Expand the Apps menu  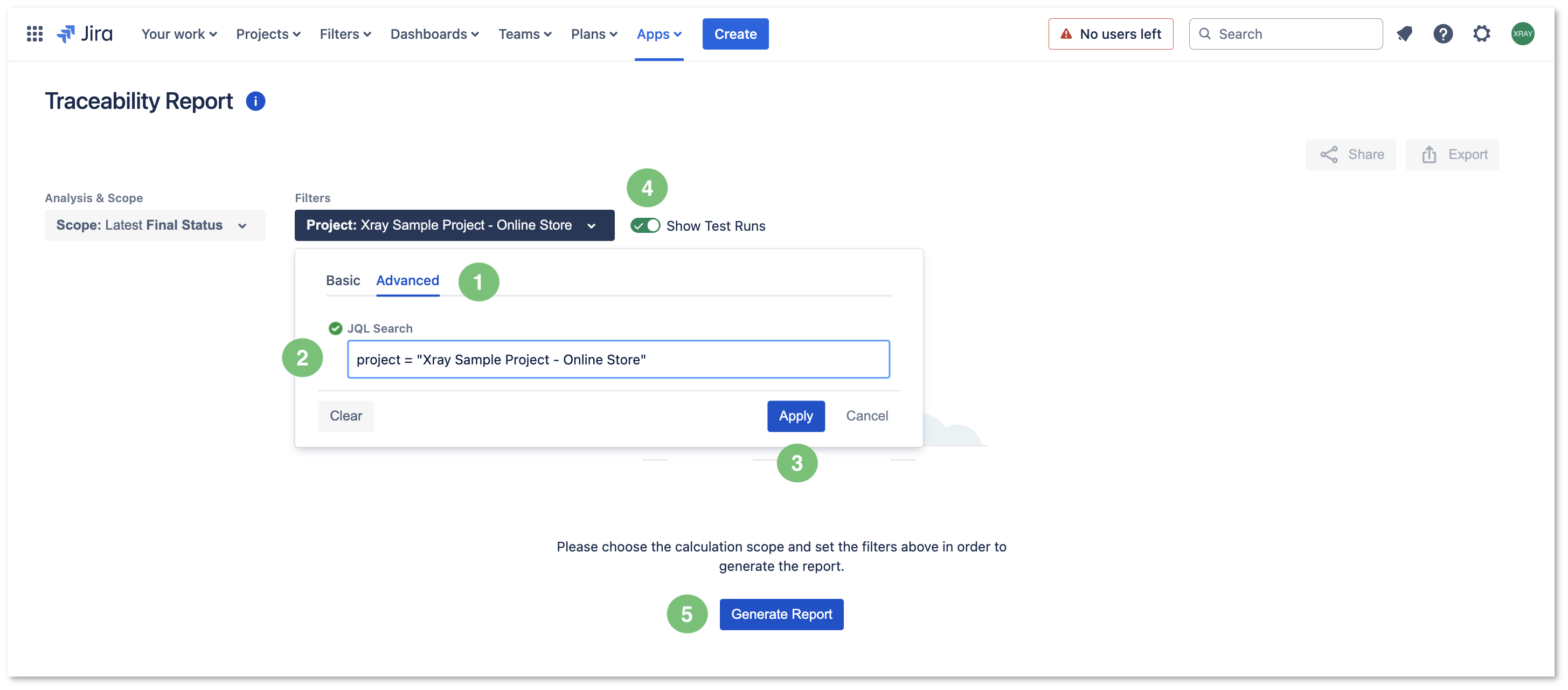click(658, 34)
